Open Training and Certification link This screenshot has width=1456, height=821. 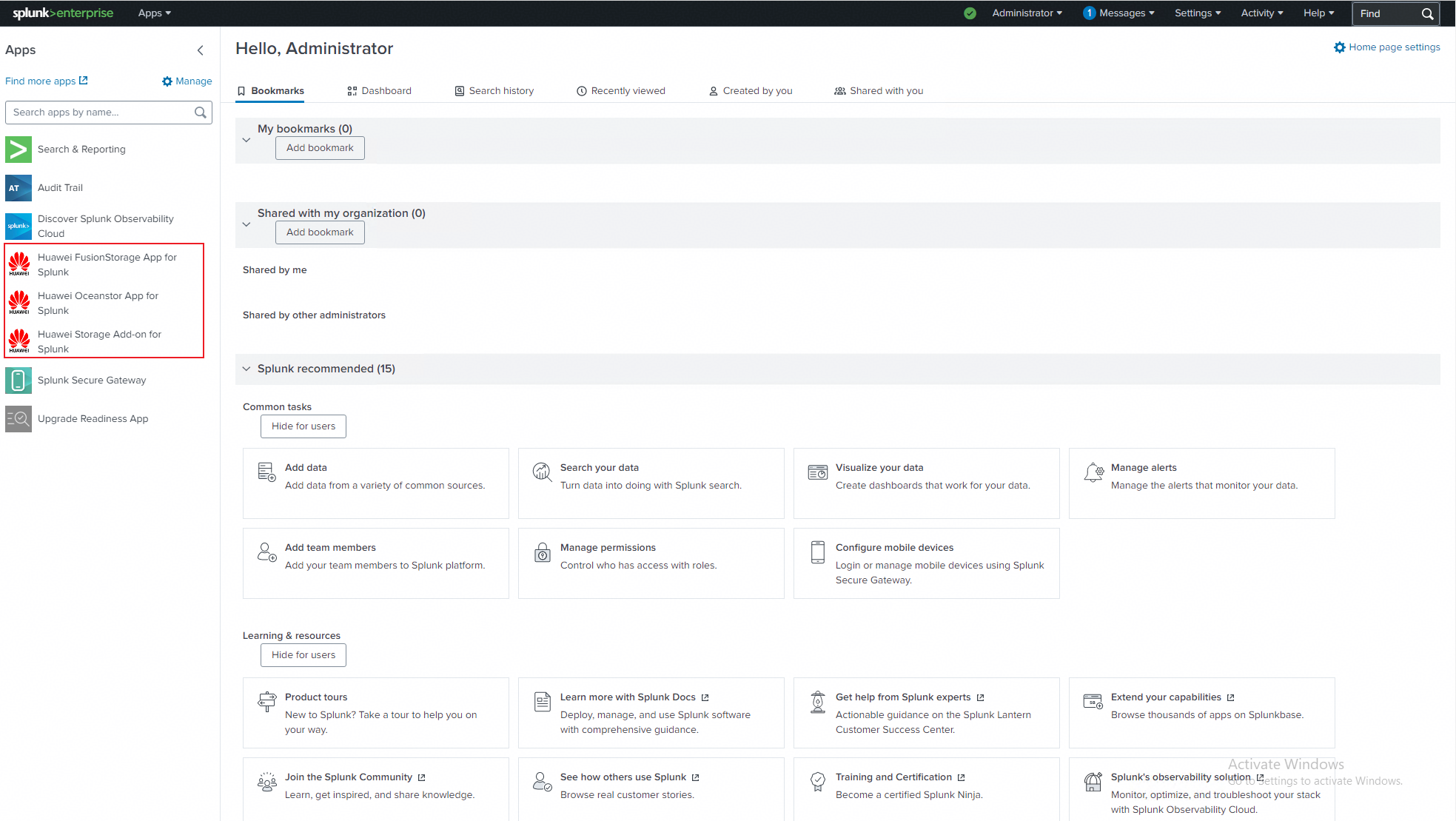pos(900,777)
